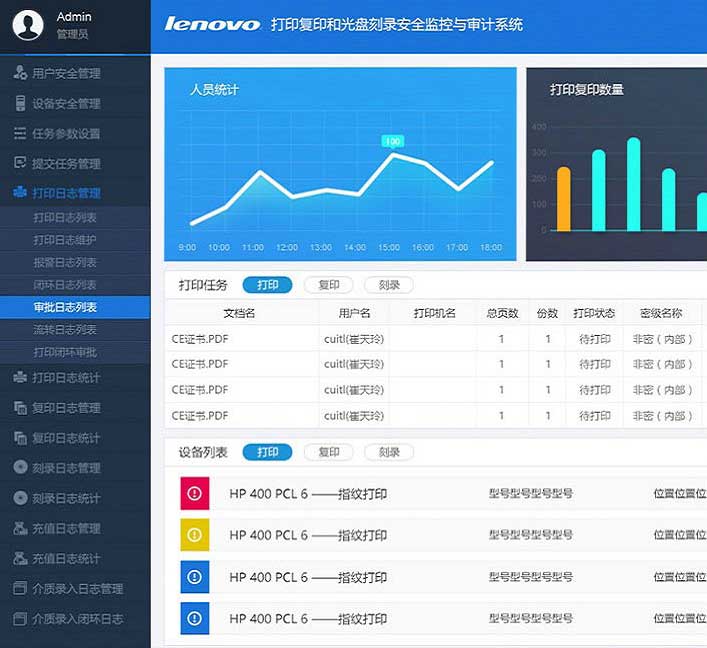This screenshot has width=707, height=648.
Task: Click the red alert icon in 设备列表
Action: 194,493
